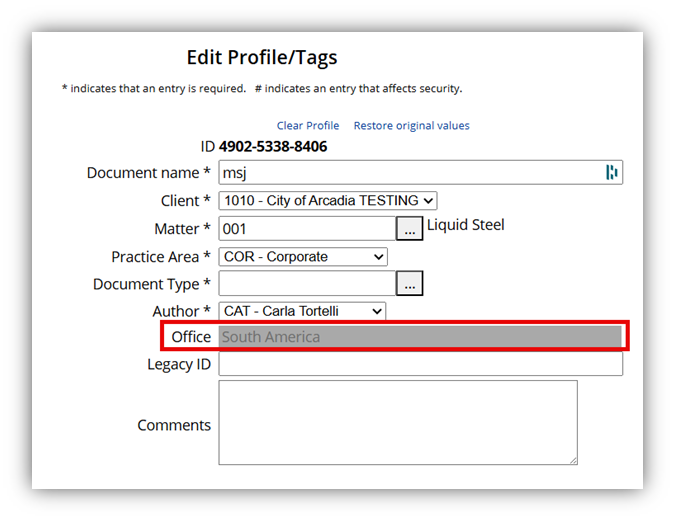Click Restore original values link
Screen dimensions: 675x521
(411, 126)
